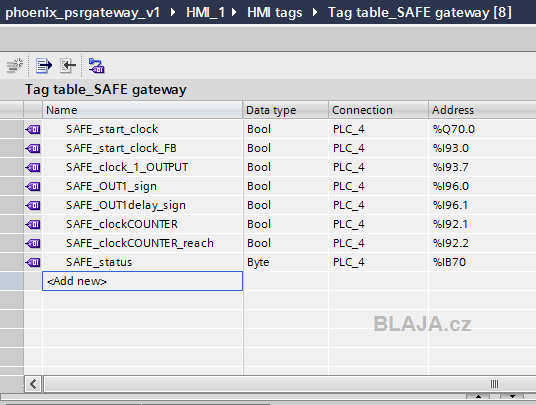
Task: Click the Add new tag input cell
Action: tap(143, 281)
